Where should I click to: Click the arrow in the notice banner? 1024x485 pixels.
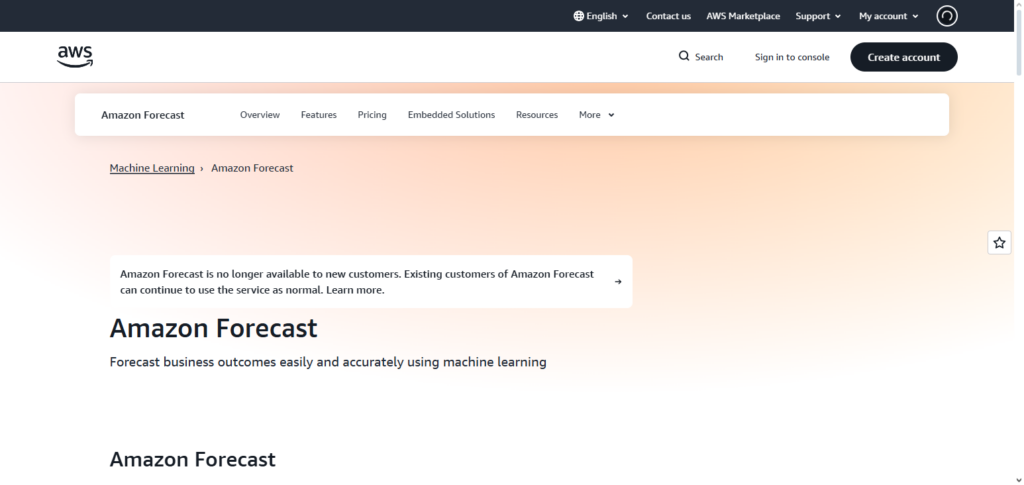pyautogui.click(x=618, y=282)
